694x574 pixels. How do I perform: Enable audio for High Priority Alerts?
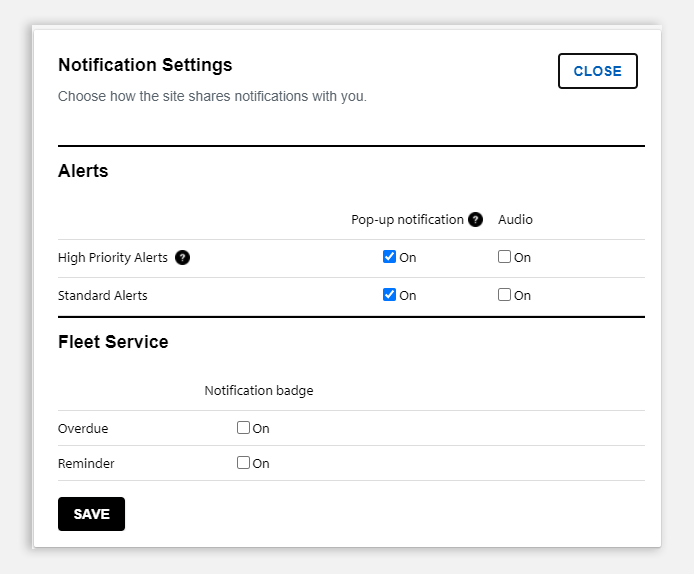[x=504, y=257]
